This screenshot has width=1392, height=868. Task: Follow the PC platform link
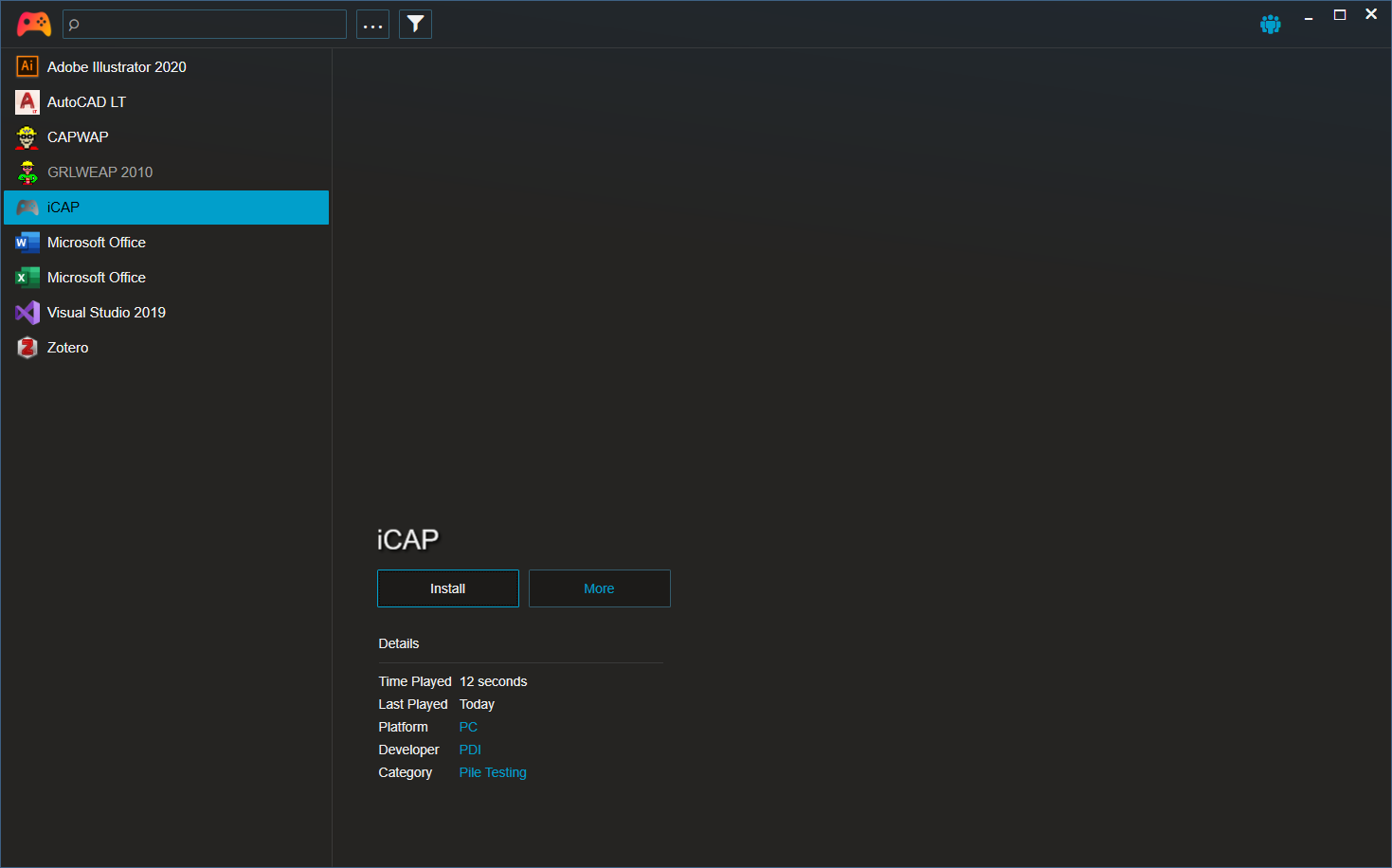click(468, 727)
